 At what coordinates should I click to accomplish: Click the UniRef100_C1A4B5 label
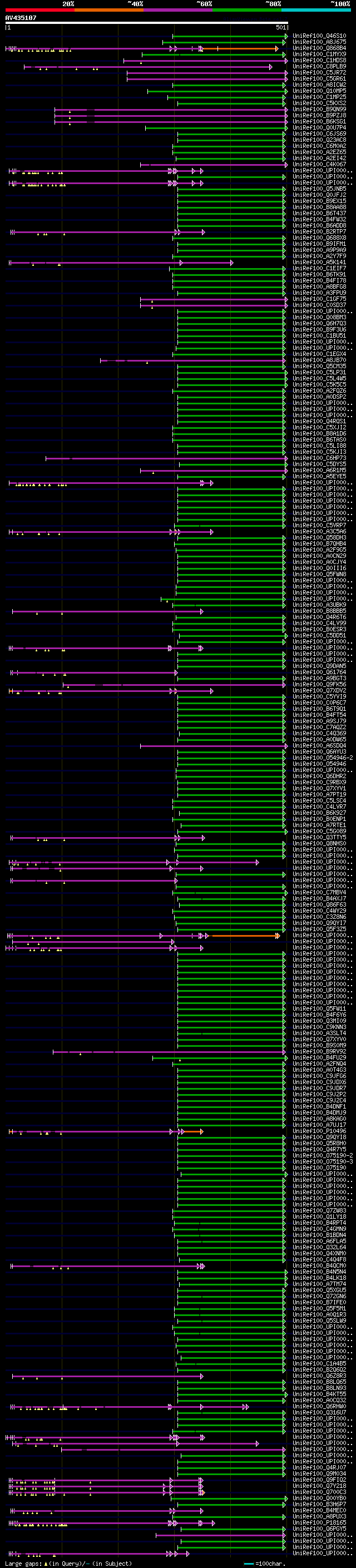coord(319,1363)
